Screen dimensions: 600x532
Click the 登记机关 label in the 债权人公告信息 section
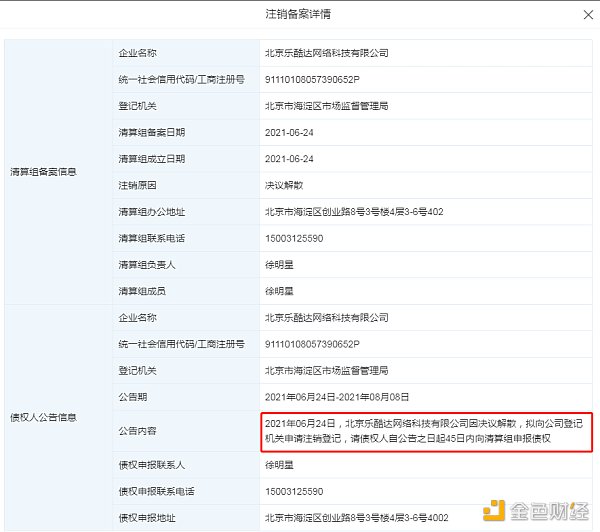pos(137,370)
